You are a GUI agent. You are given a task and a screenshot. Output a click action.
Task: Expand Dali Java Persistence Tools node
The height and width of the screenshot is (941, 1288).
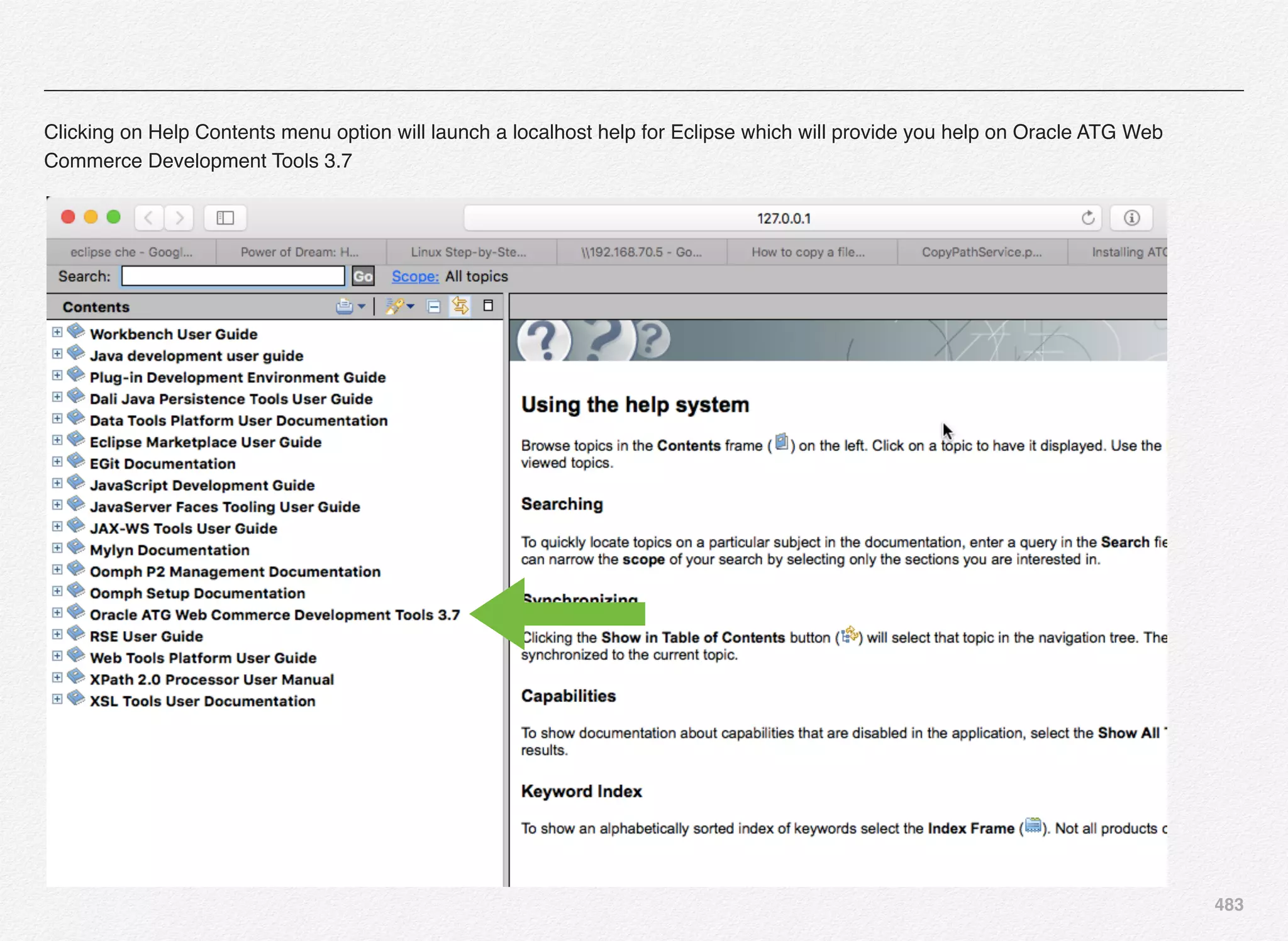coord(57,397)
